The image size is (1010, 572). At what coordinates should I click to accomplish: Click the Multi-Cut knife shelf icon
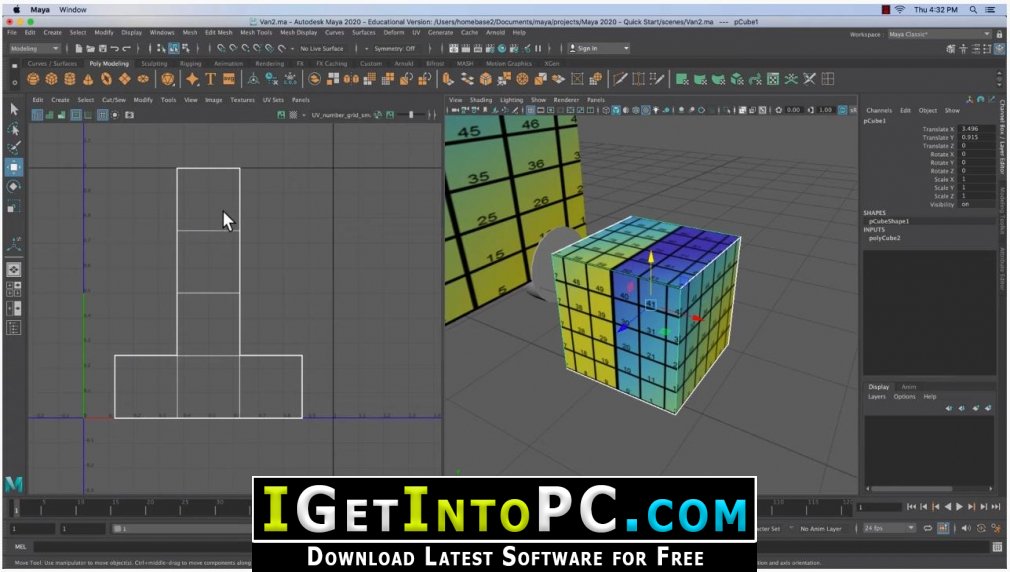[620, 79]
